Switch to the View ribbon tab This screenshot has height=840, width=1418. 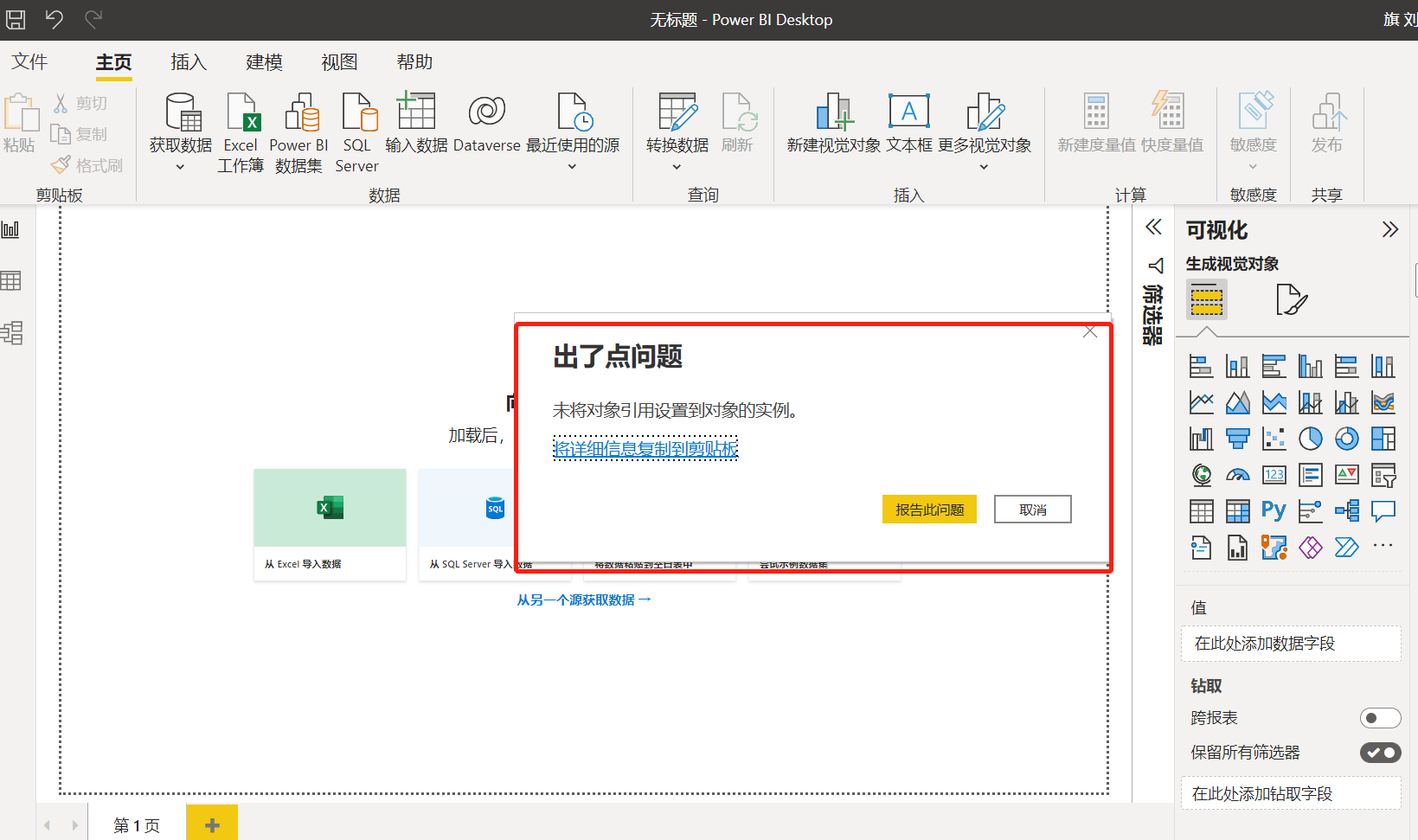tap(339, 62)
